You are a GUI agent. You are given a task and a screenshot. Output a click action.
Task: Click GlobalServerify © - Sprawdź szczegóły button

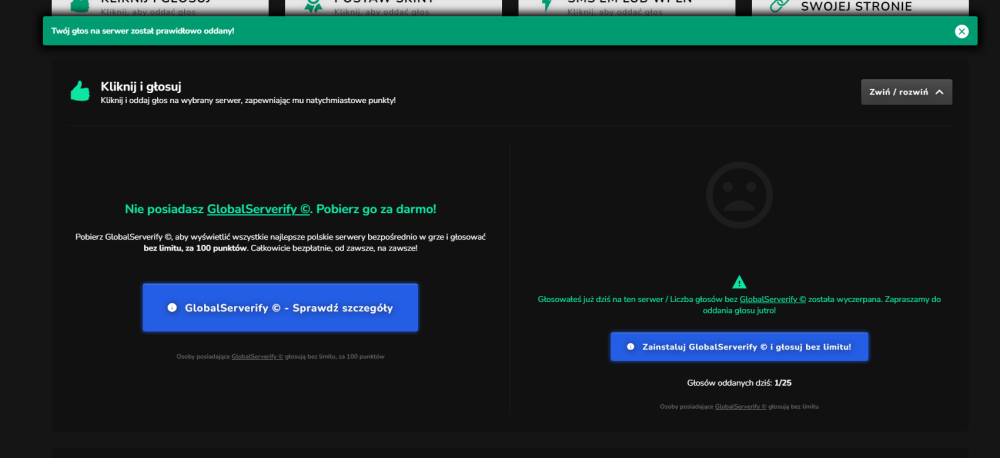[280, 307]
